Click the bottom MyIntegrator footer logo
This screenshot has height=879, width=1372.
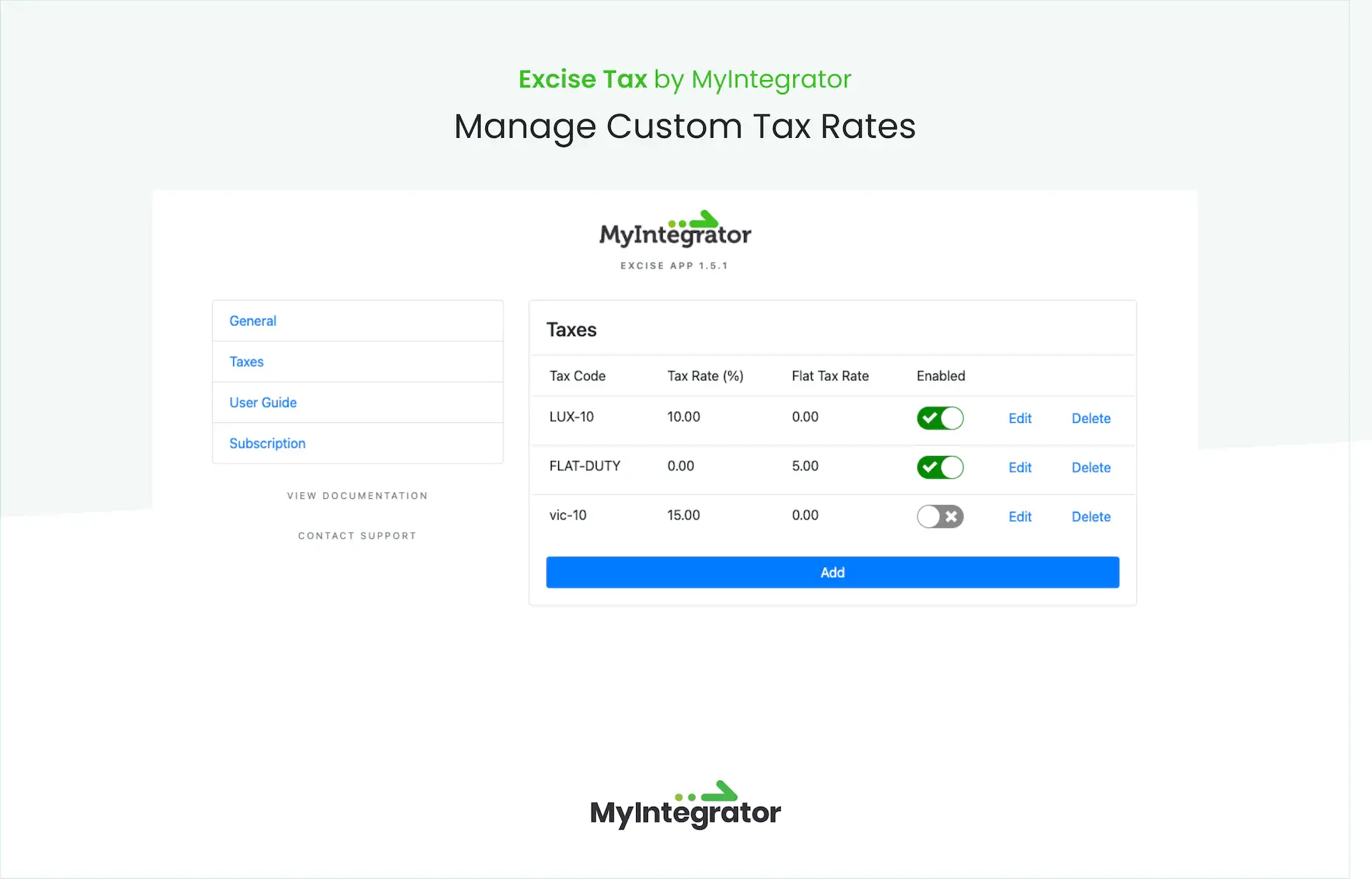point(685,805)
